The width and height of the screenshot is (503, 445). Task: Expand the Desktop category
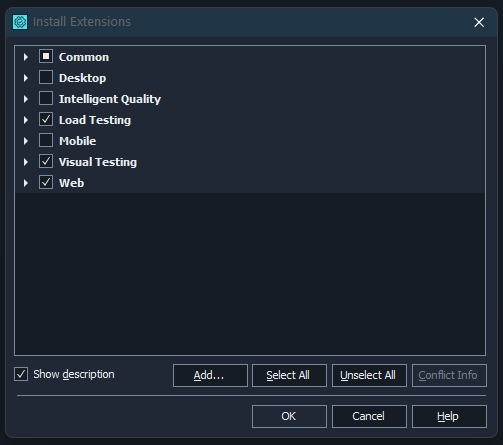(26, 78)
